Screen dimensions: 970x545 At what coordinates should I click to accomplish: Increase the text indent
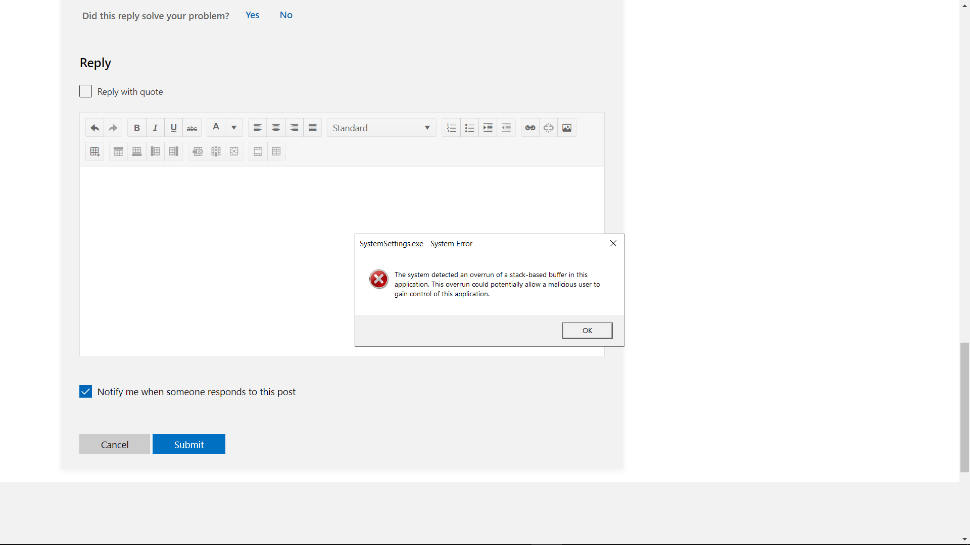coord(487,128)
